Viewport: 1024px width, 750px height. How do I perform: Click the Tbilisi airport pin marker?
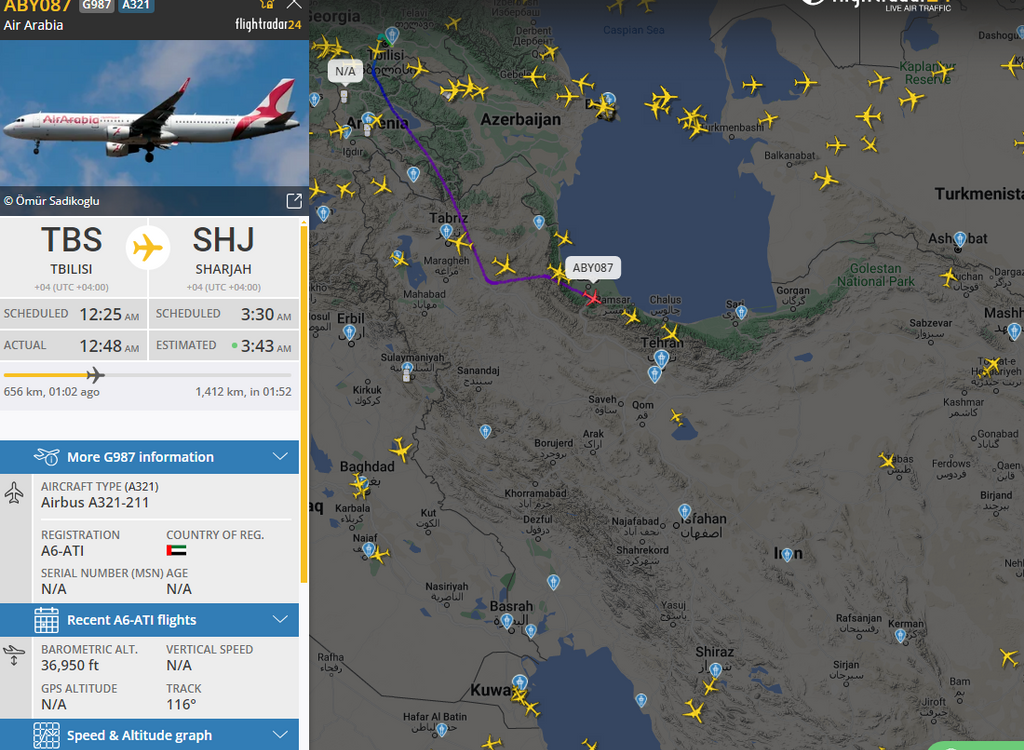click(392, 35)
